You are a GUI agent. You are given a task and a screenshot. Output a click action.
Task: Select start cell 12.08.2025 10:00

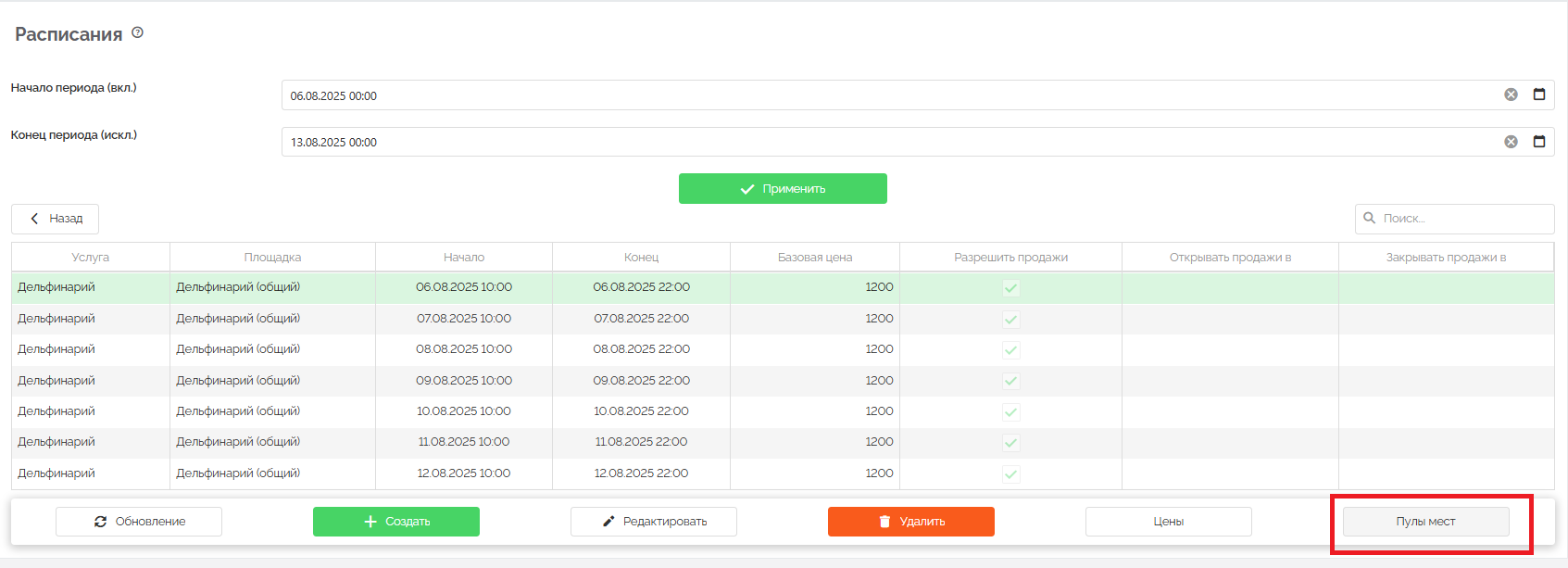pyautogui.click(x=464, y=473)
